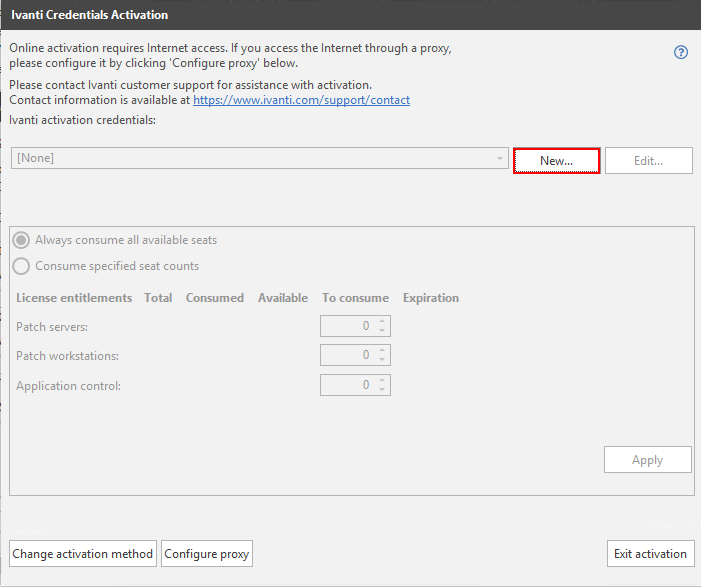Increase the Patch servers seat count
The width and height of the screenshot is (701, 587).
(382, 321)
